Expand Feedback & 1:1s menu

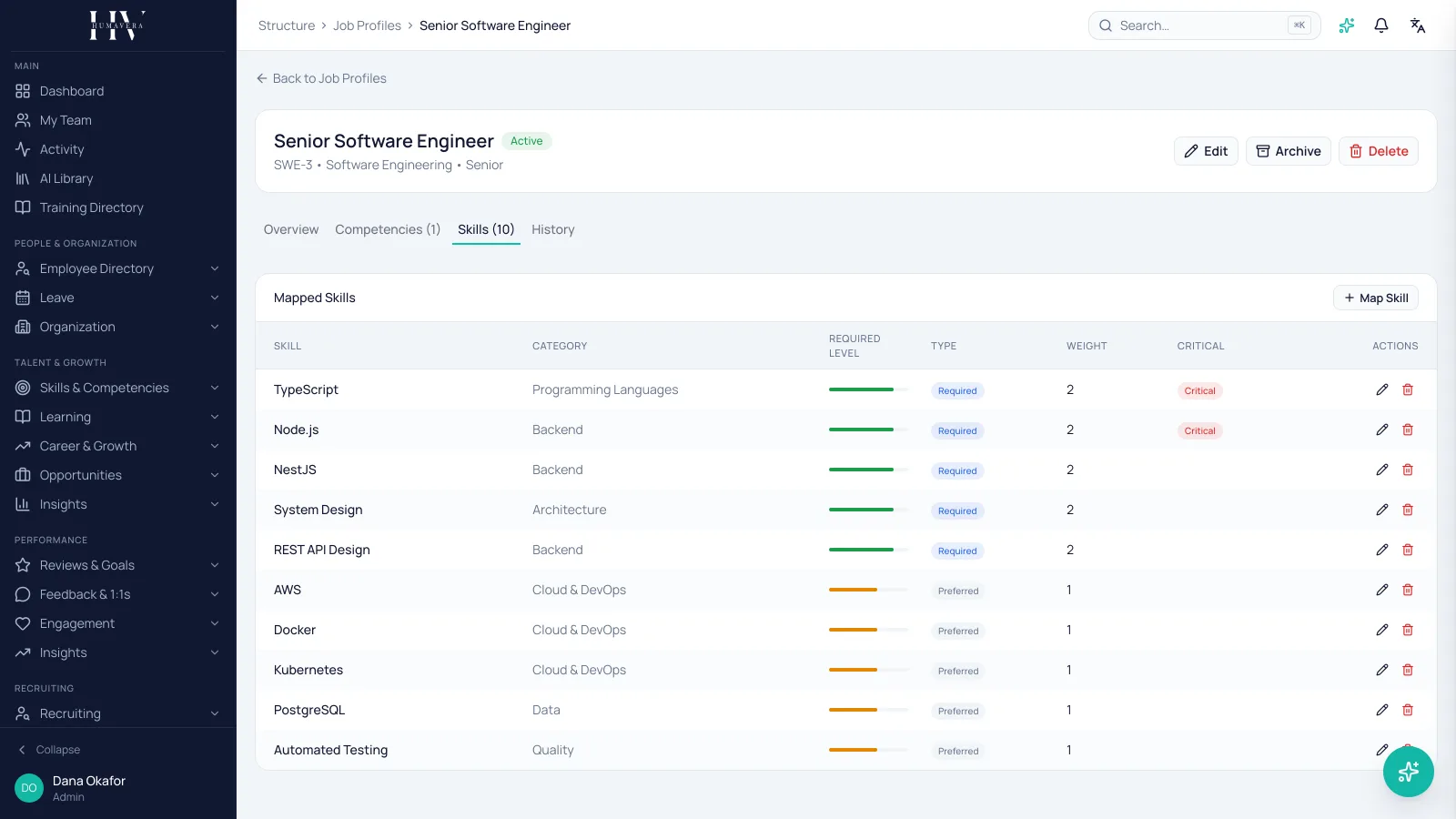[117, 594]
